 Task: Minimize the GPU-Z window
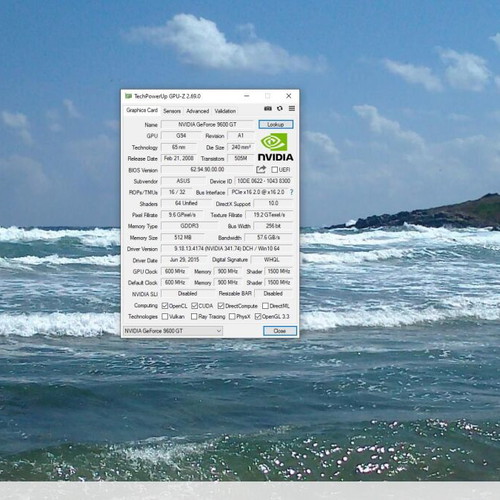(x=247, y=96)
